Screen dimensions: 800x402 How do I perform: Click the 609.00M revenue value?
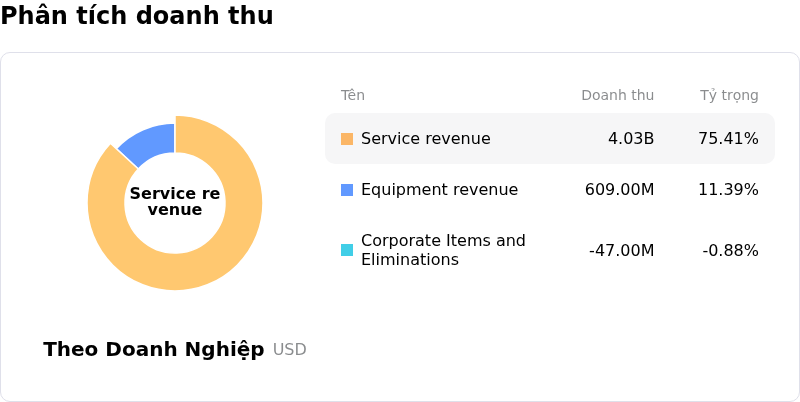[x=619, y=190]
